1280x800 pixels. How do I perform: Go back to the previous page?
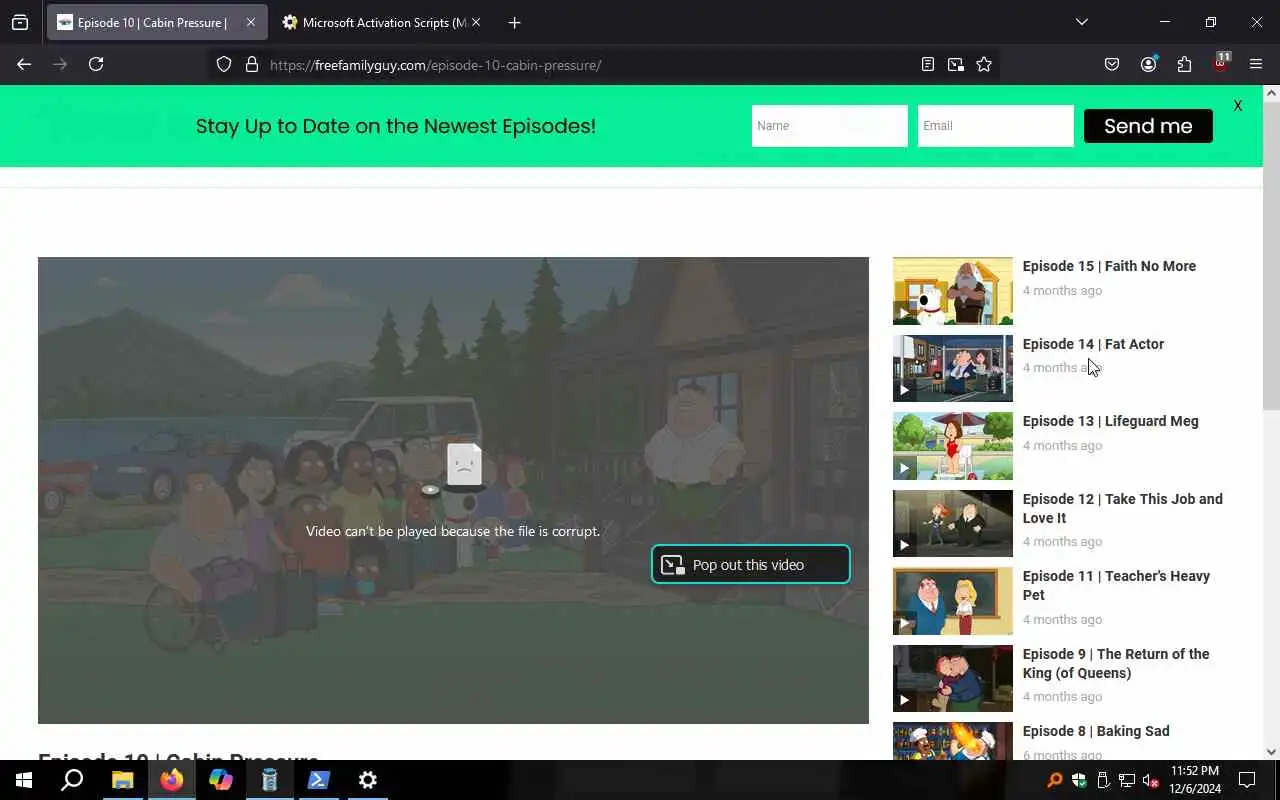coord(24,64)
